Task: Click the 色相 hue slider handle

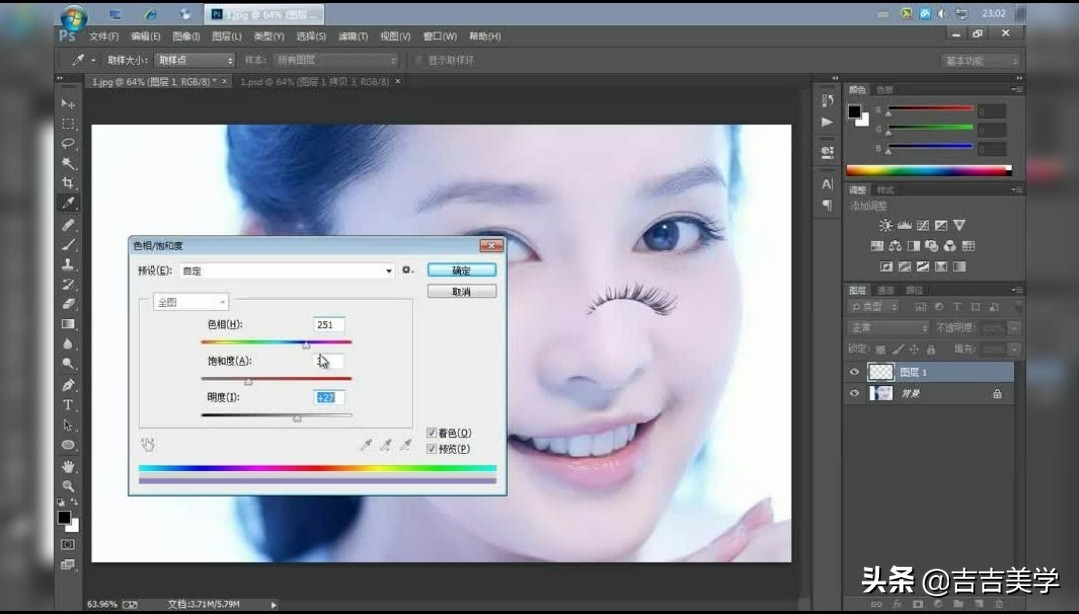Action: (306, 344)
